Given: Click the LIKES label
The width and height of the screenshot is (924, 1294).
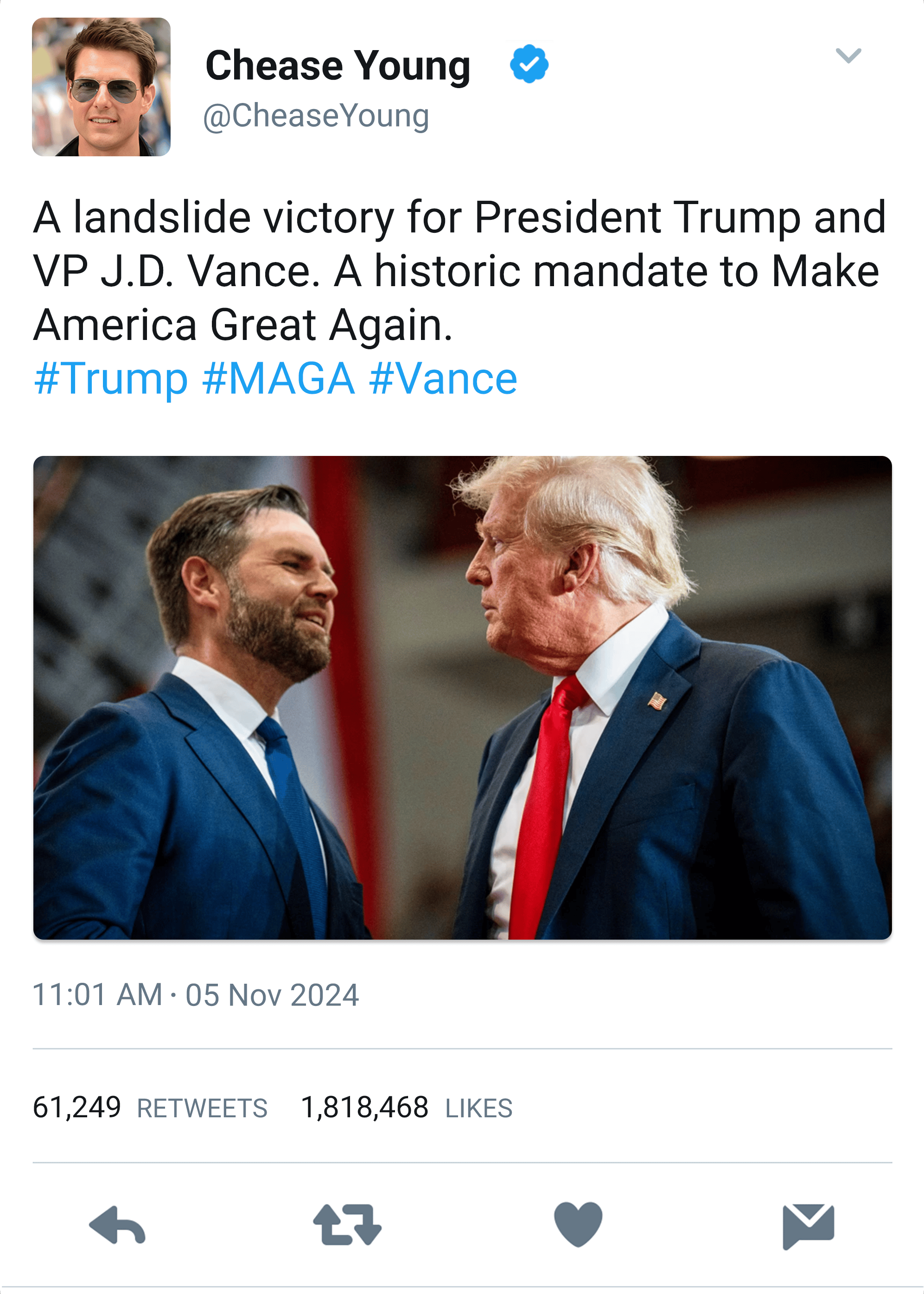Looking at the screenshot, I should [x=479, y=1108].
